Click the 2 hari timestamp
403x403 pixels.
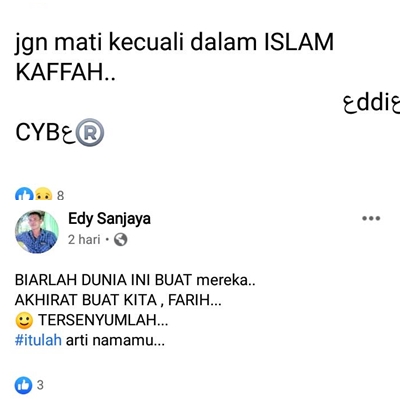pyautogui.click(x=84, y=239)
